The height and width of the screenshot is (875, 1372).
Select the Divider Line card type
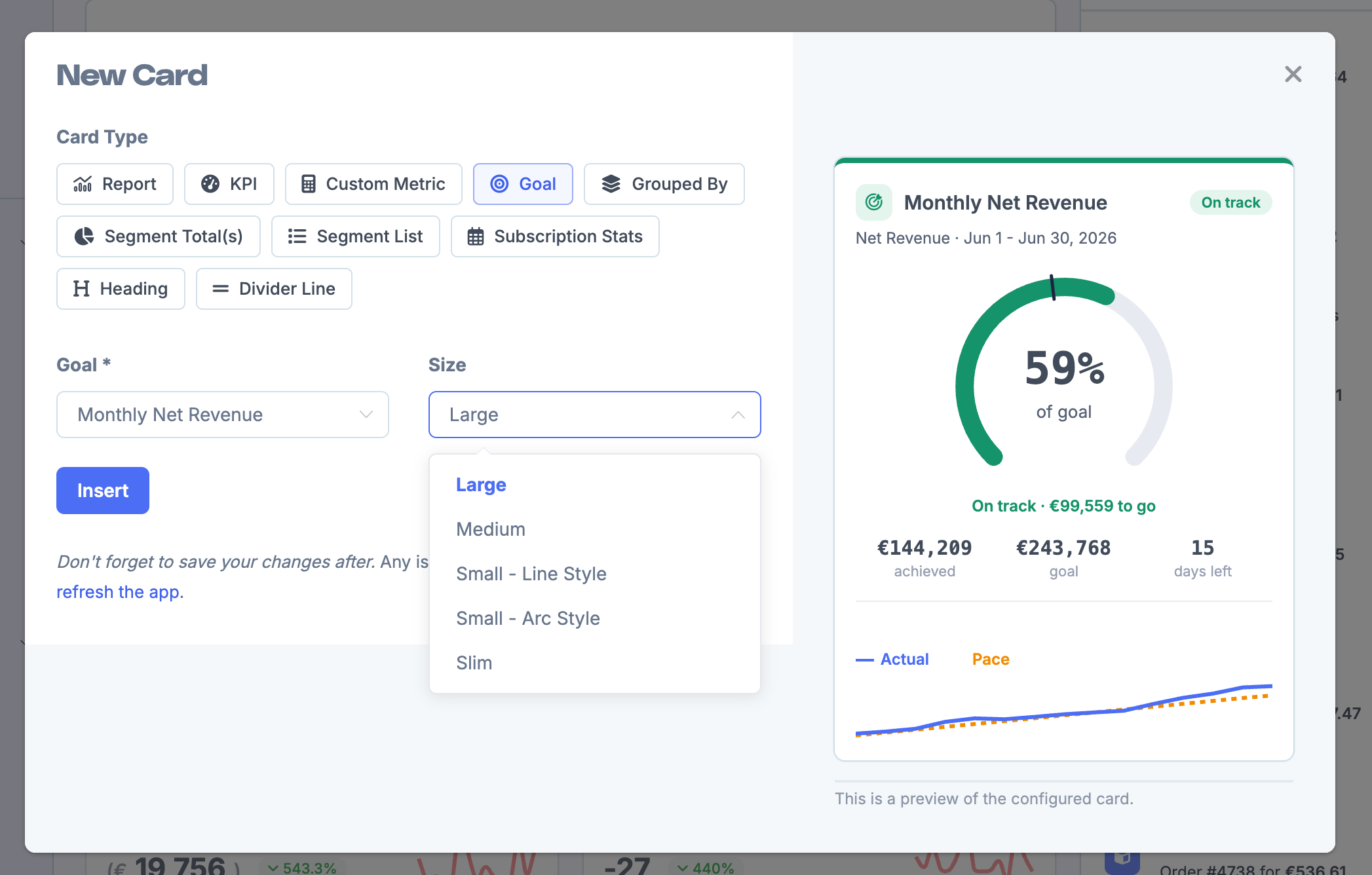point(274,289)
